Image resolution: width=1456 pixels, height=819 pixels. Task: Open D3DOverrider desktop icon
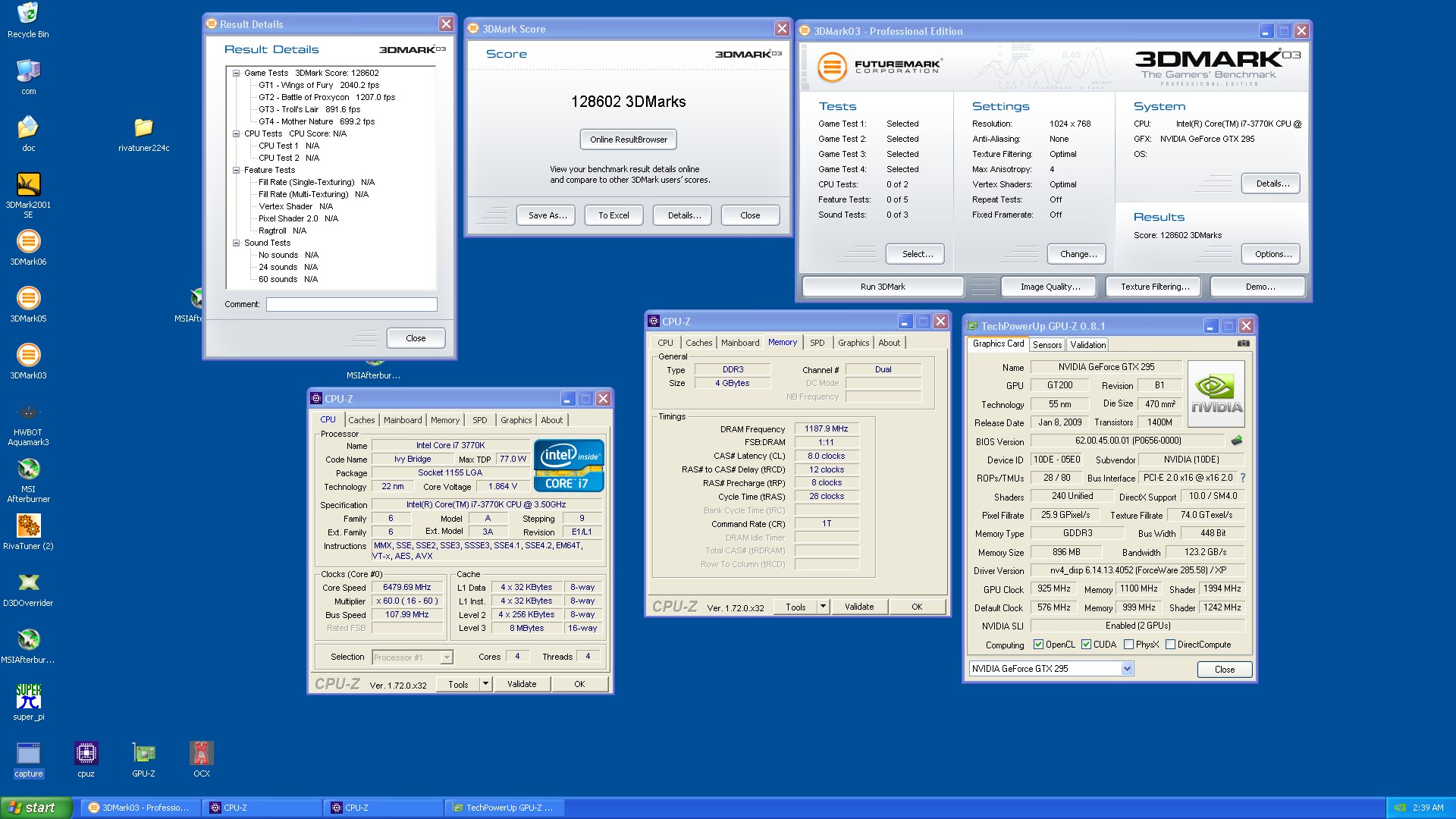click(28, 589)
